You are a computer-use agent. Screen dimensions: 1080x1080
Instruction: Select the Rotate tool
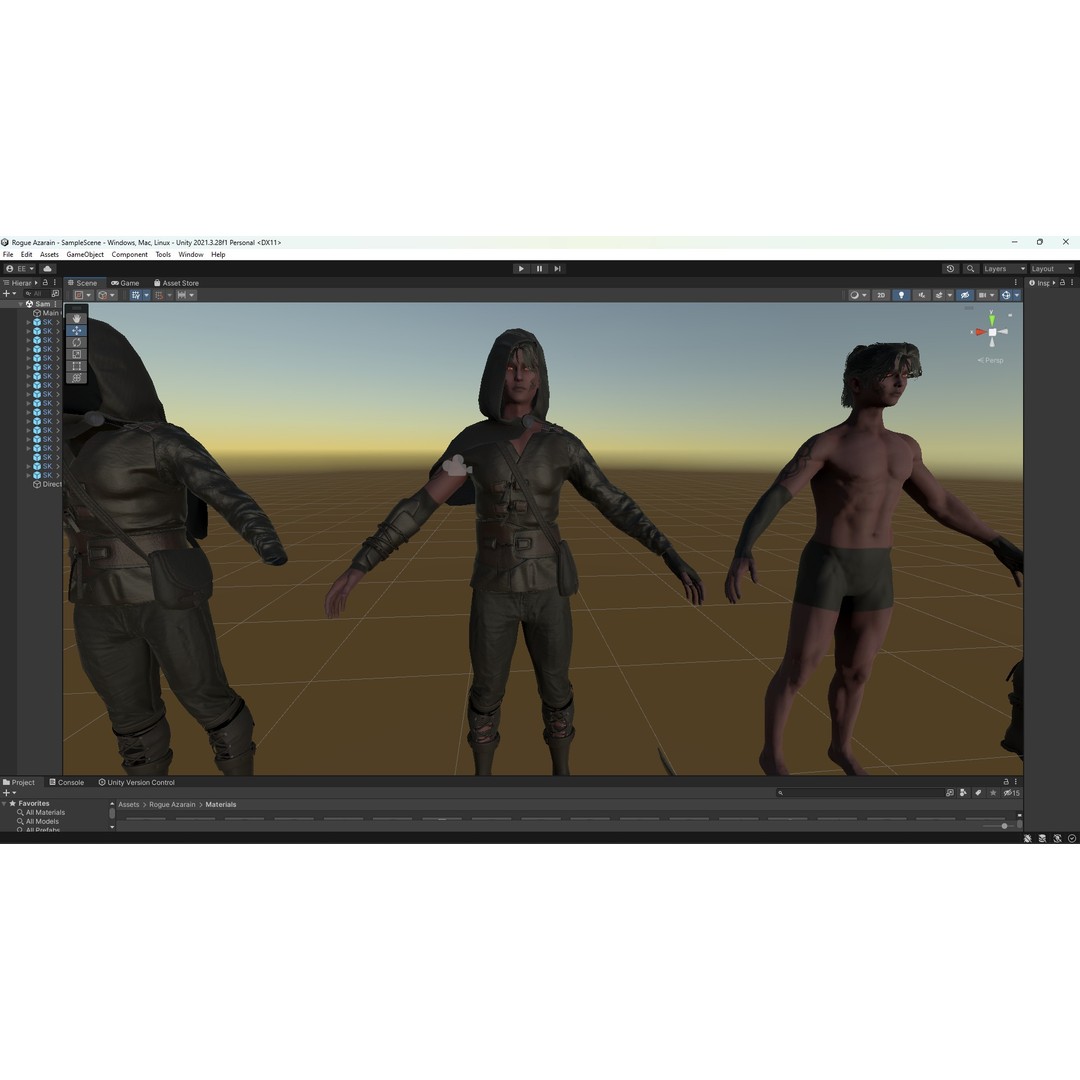[x=76, y=342]
